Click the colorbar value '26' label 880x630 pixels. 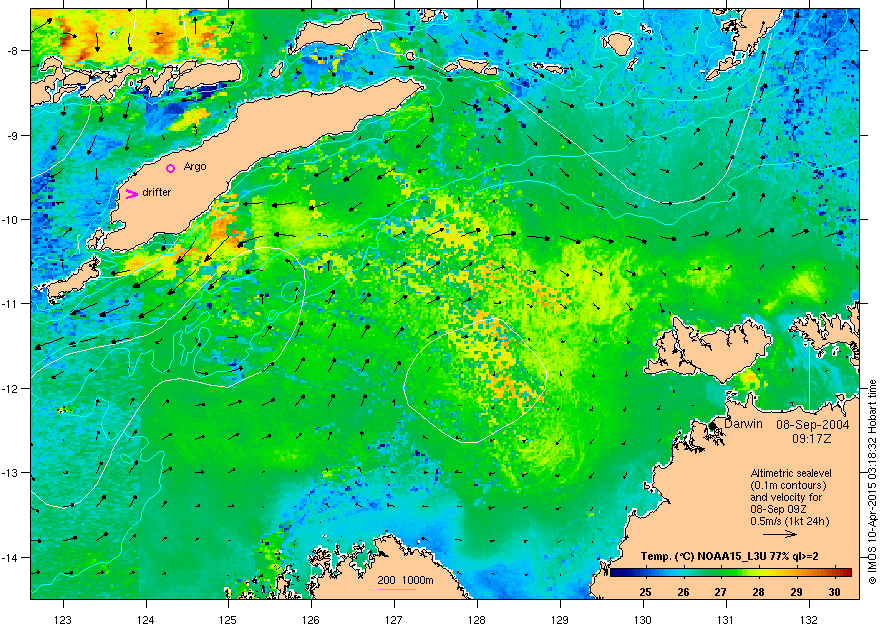(x=683, y=592)
